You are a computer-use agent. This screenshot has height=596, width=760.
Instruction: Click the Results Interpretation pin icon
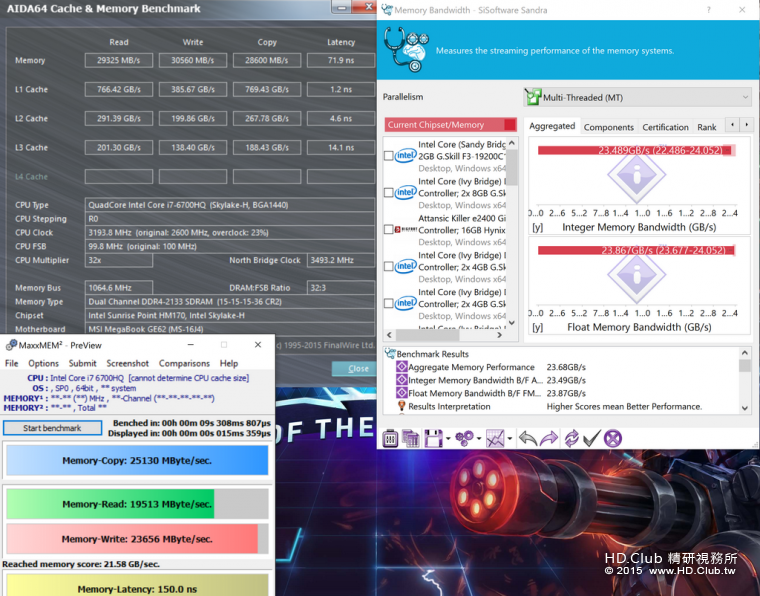(x=401, y=406)
